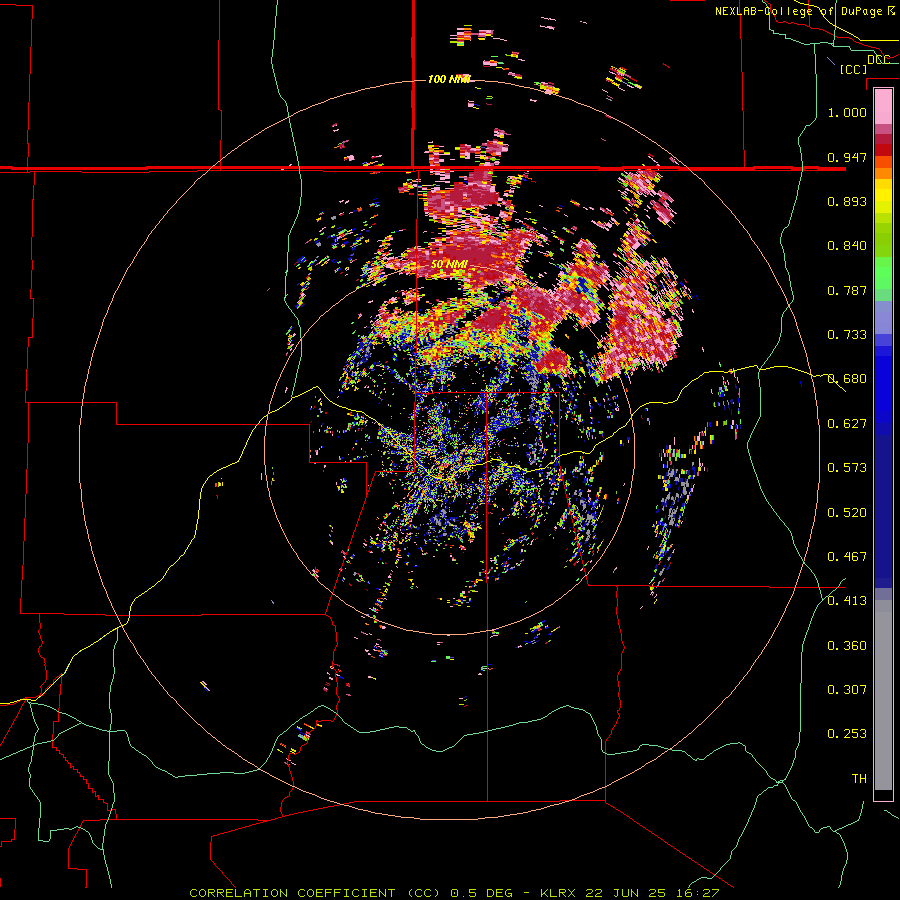Click the 0.840 scale value
This screenshot has width=900, height=900.
tap(847, 246)
